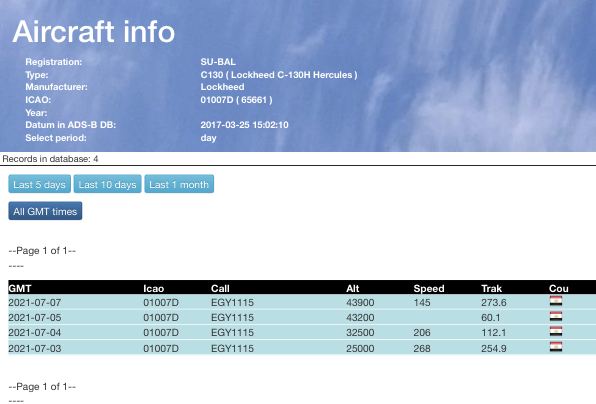Click the Icao column header
Screen dimensions: 596x404
pos(154,288)
